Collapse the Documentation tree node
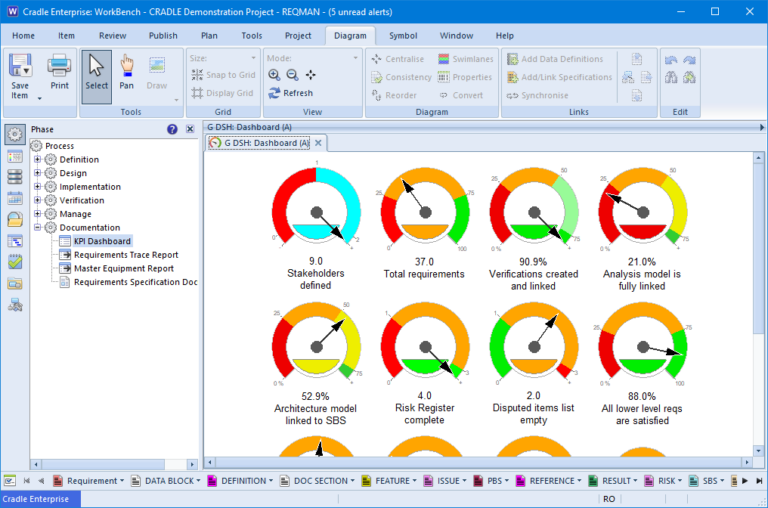This screenshot has height=508, width=768. pos(37,227)
